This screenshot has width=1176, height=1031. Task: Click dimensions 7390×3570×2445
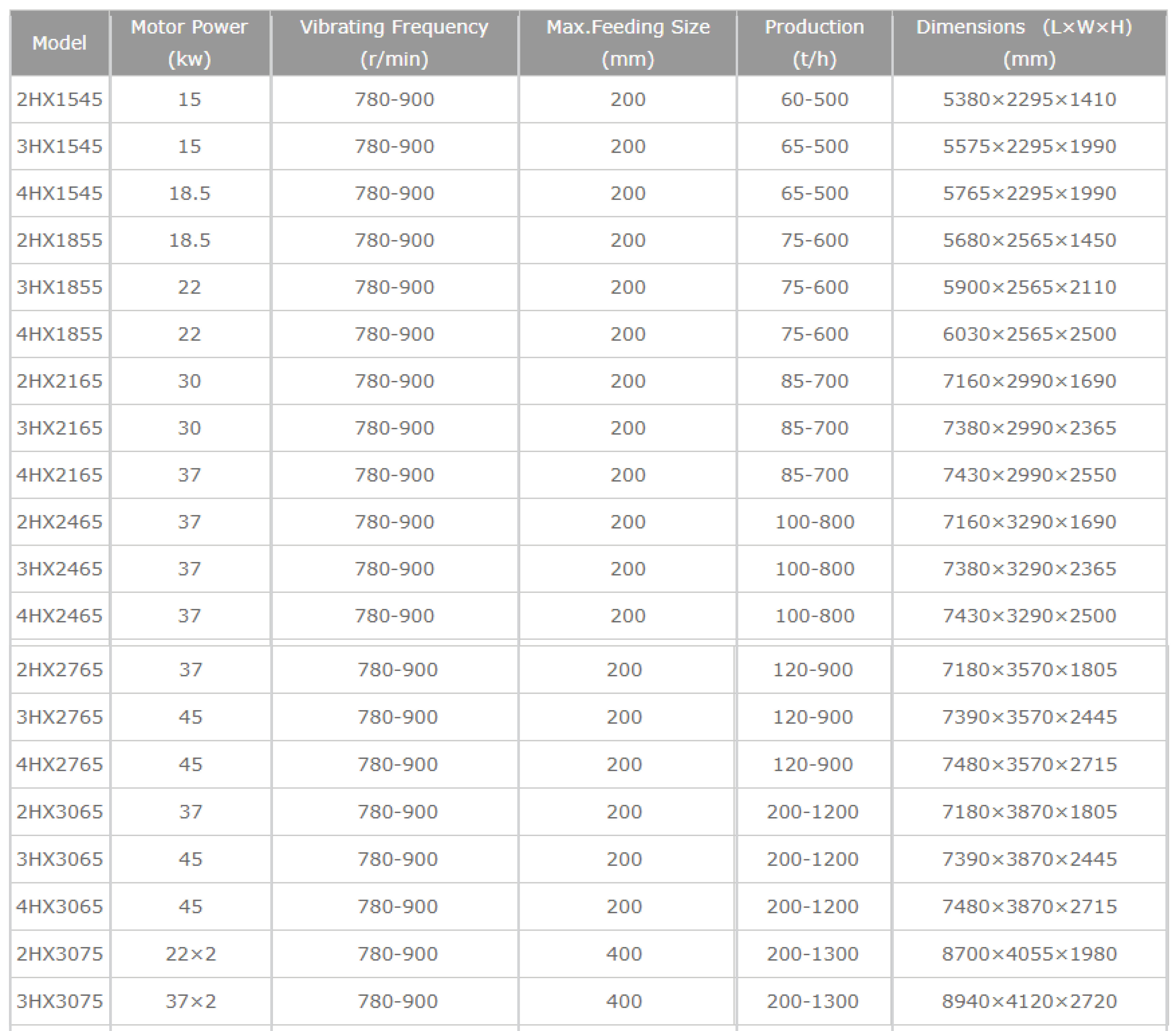tap(1029, 717)
